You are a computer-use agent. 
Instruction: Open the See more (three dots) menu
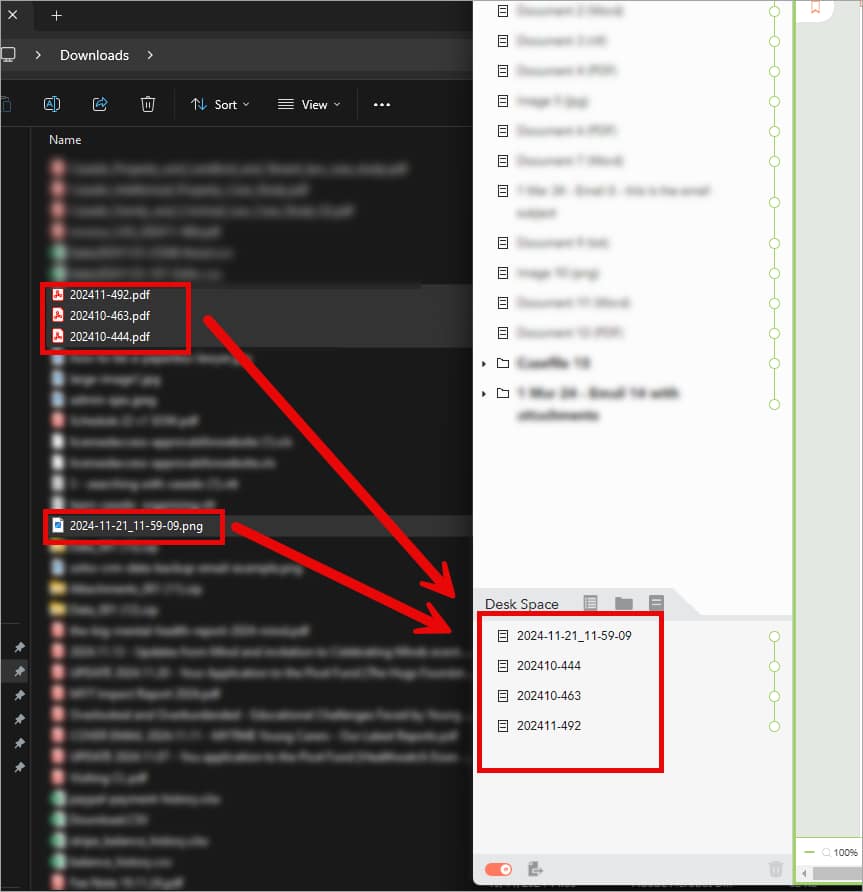coord(382,105)
